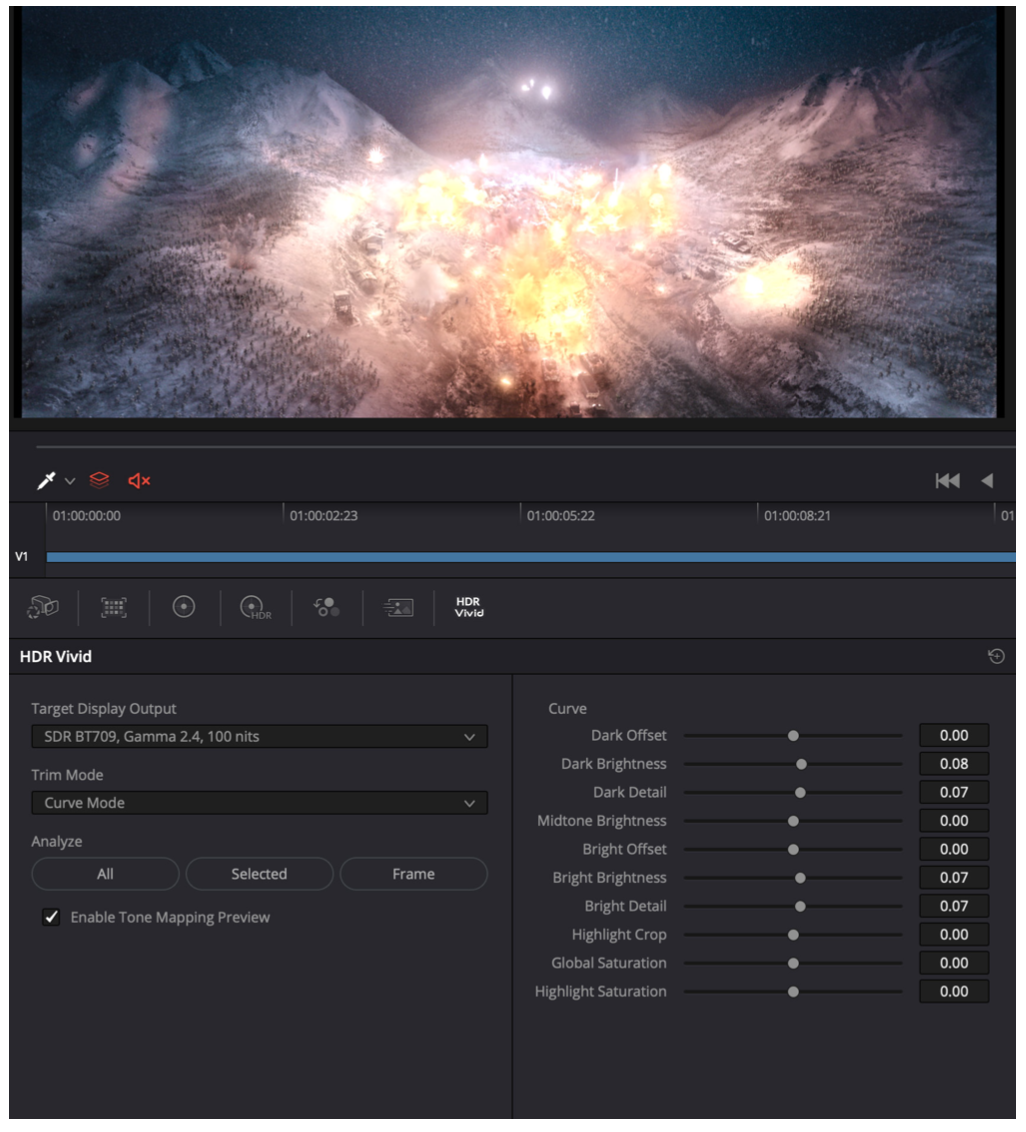Open the Color Match palette icon
Screen dimensions: 1026x1132
coord(113,607)
